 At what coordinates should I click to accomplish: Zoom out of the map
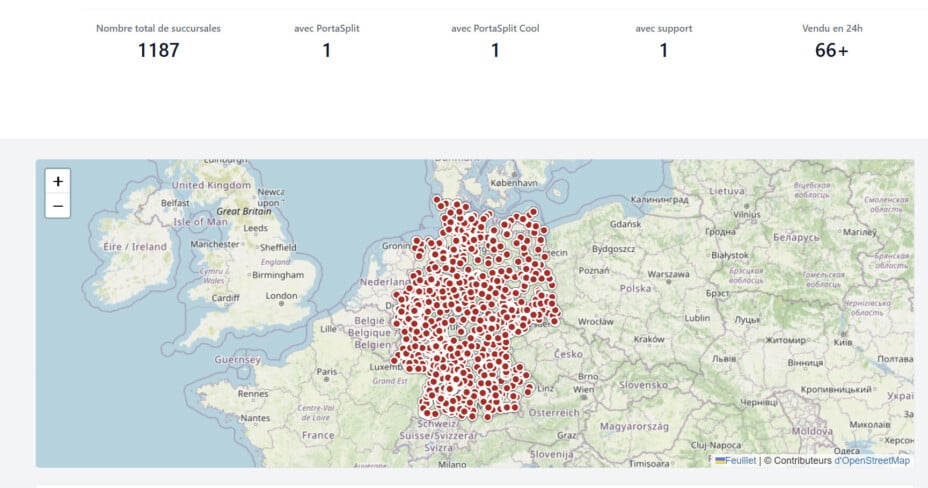click(57, 206)
